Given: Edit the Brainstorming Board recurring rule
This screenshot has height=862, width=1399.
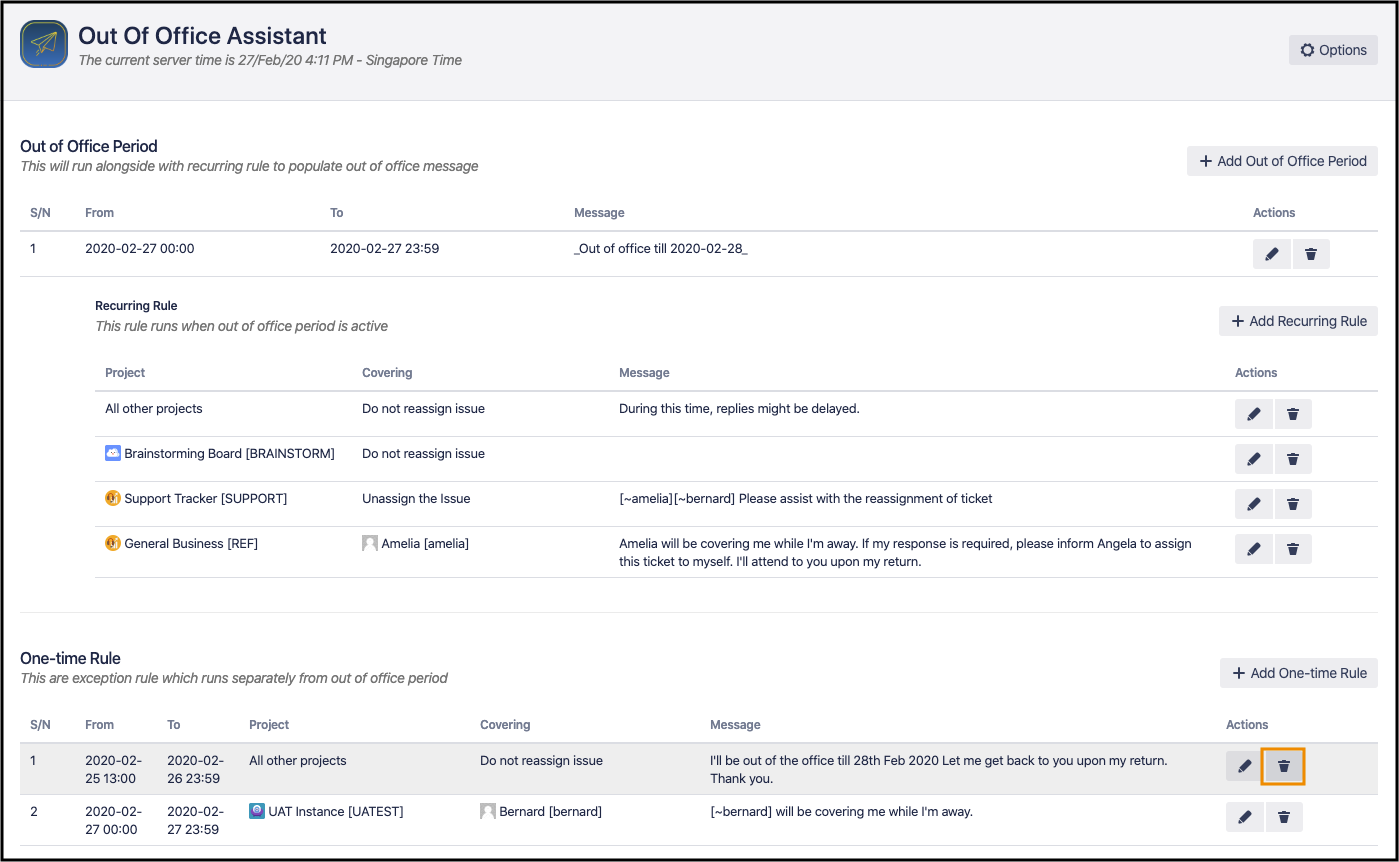Looking at the screenshot, I should click(1253, 459).
